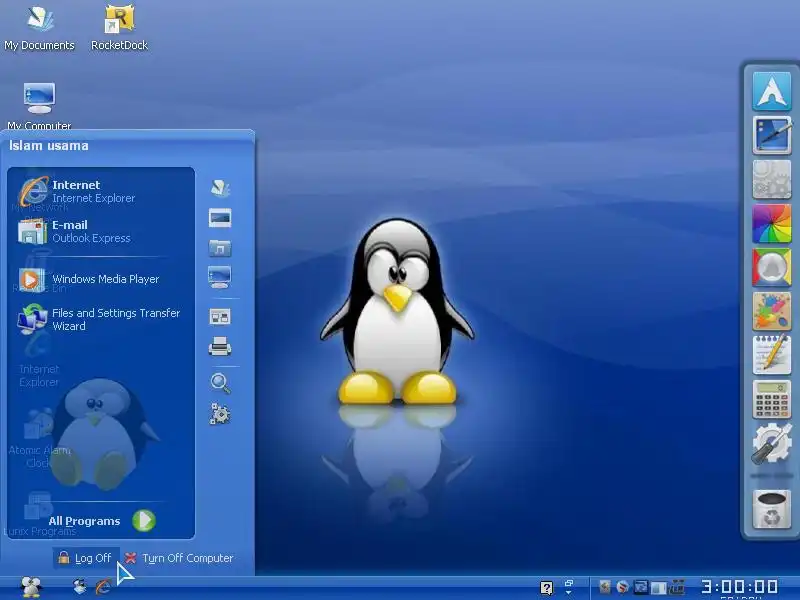Open My Computer monitor icon in start menu
This screenshot has width=800, height=600.
click(x=220, y=277)
